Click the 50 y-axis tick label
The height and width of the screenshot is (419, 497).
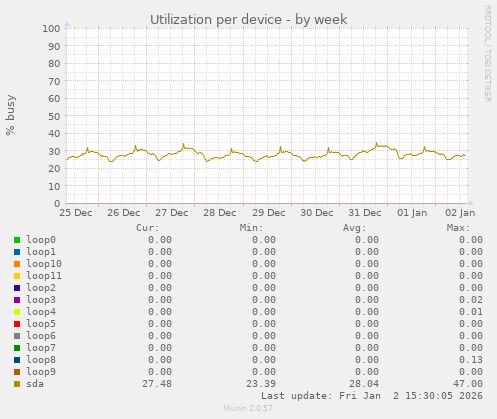pyautogui.click(x=54, y=116)
